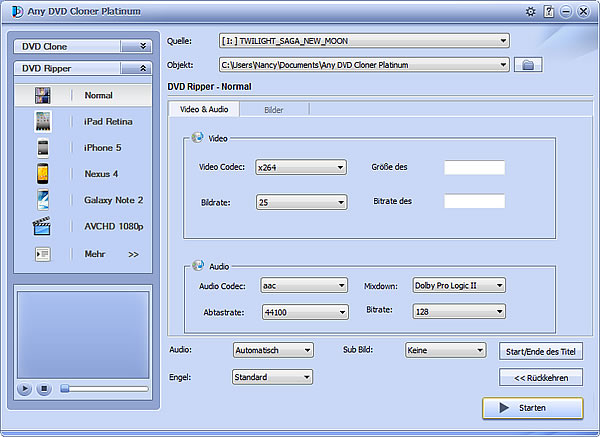This screenshot has height=437, width=600.
Task: Show more profiles with Mehr >>
Action: pyautogui.click(x=111, y=254)
